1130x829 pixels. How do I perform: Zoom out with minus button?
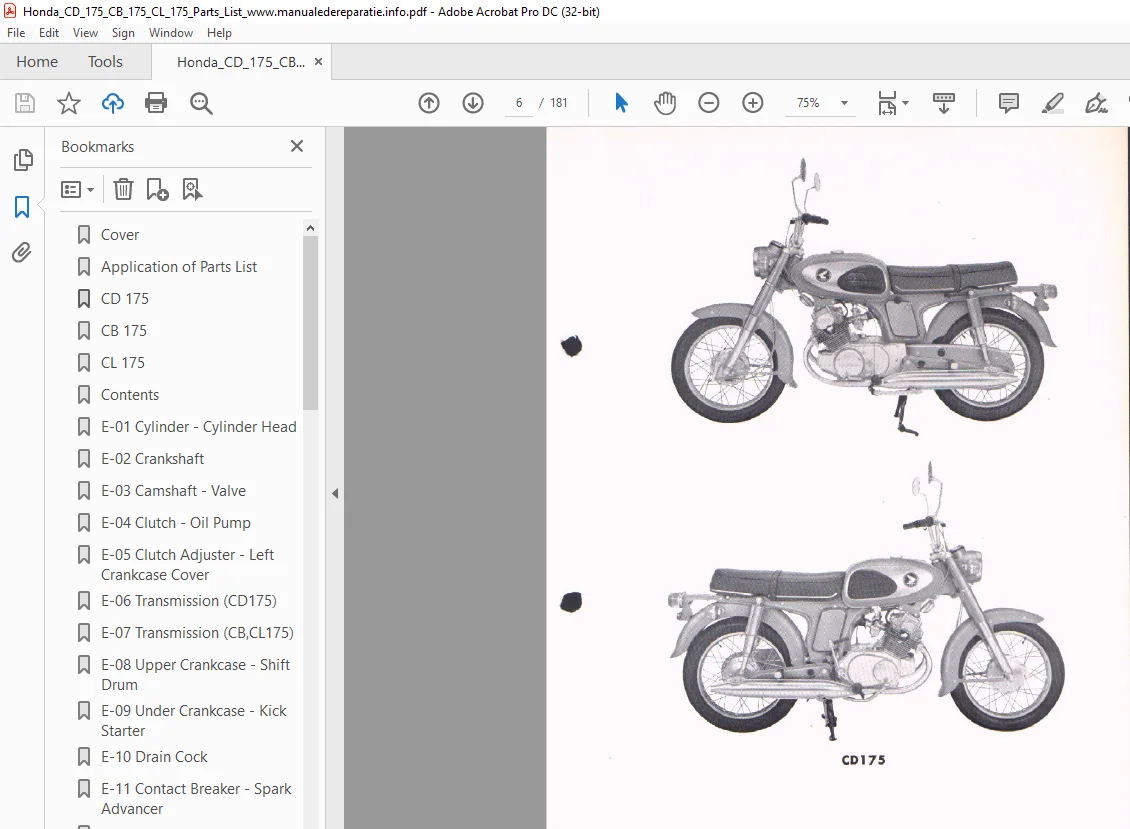pos(708,103)
